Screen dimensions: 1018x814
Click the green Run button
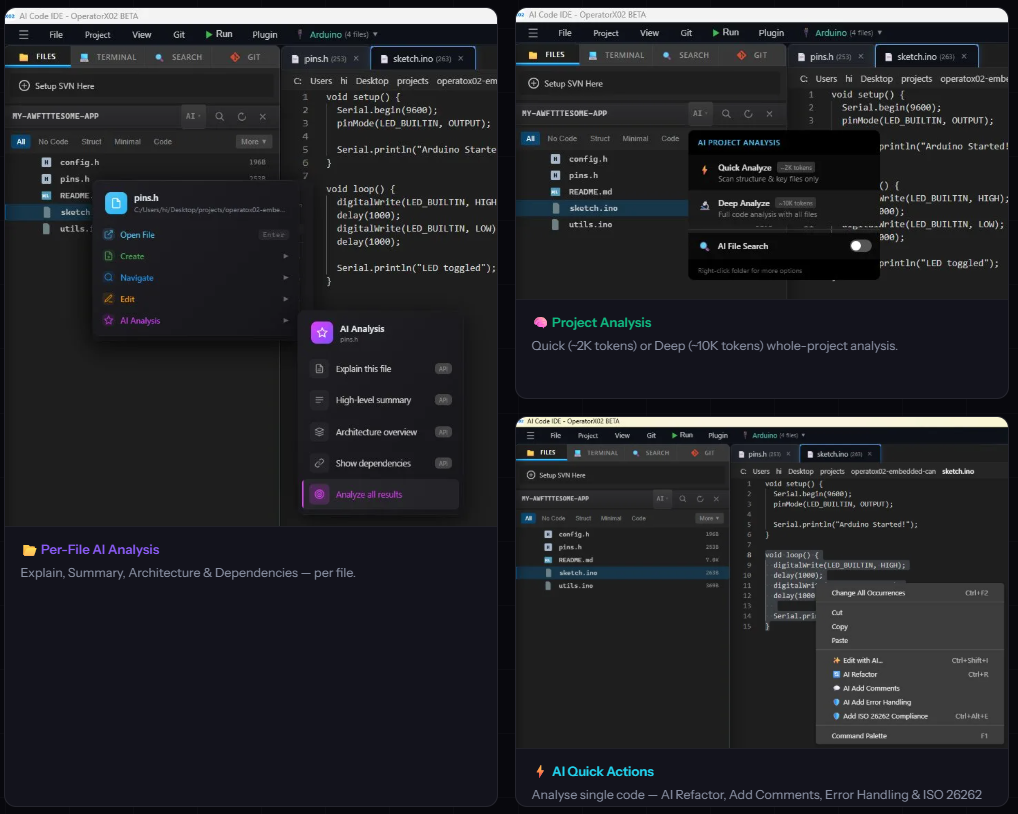click(x=219, y=33)
